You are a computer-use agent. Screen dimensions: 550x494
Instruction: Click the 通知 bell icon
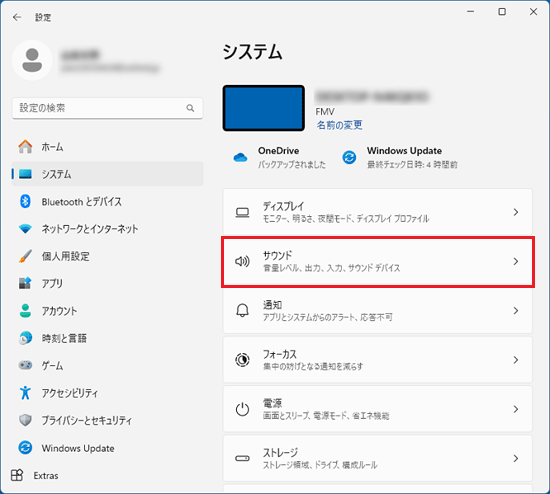click(x=242, y=311)
